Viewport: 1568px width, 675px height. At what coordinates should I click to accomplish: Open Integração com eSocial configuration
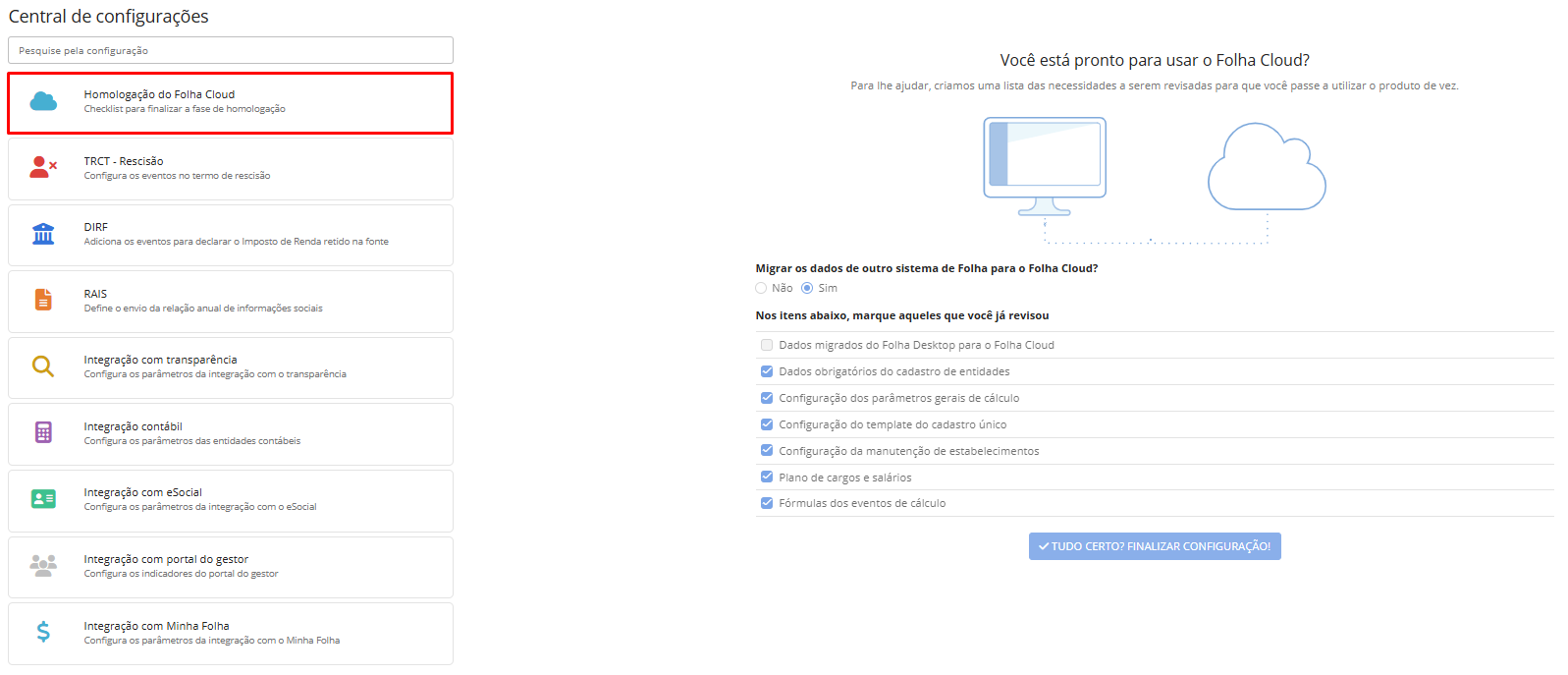(x=231, y=500)
